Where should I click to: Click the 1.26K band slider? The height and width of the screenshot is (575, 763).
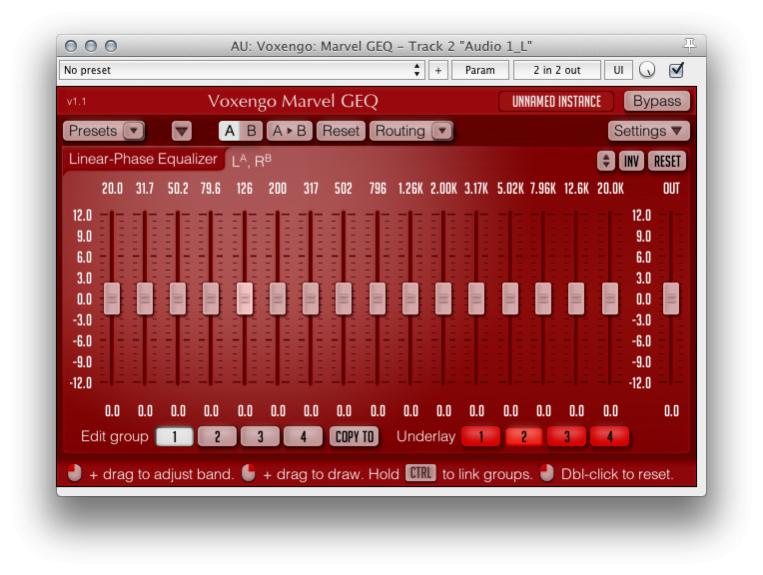pyautogui.click(x=410, y=298)
